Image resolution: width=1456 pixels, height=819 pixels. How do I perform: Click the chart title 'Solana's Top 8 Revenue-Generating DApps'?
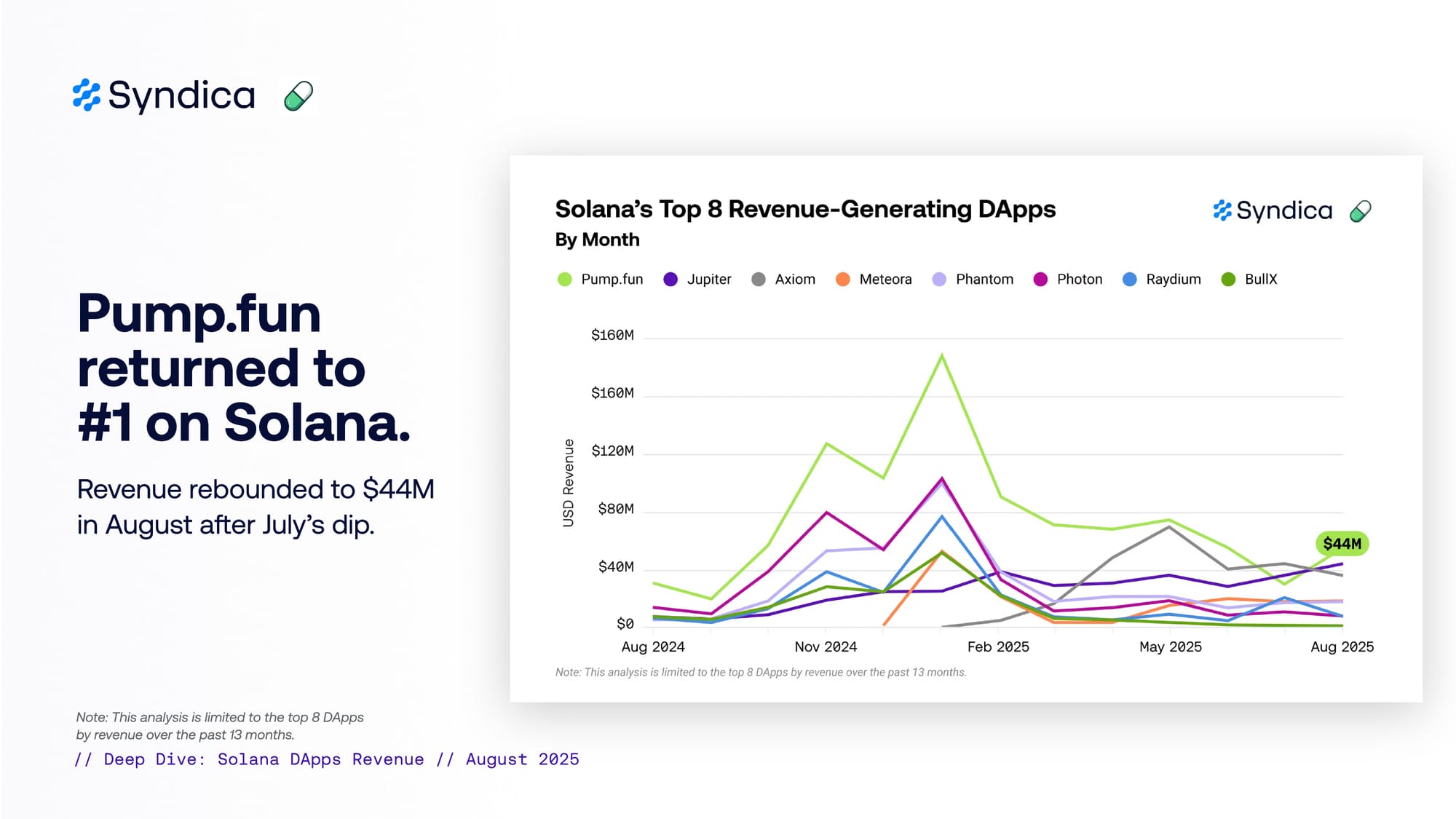(x=805, y=210)
